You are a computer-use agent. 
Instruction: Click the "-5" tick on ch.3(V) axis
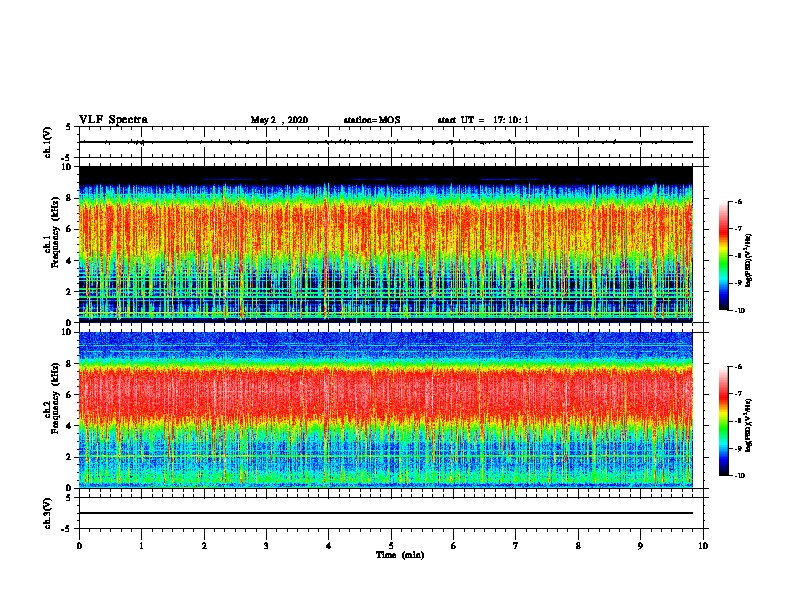coord(68,529)
